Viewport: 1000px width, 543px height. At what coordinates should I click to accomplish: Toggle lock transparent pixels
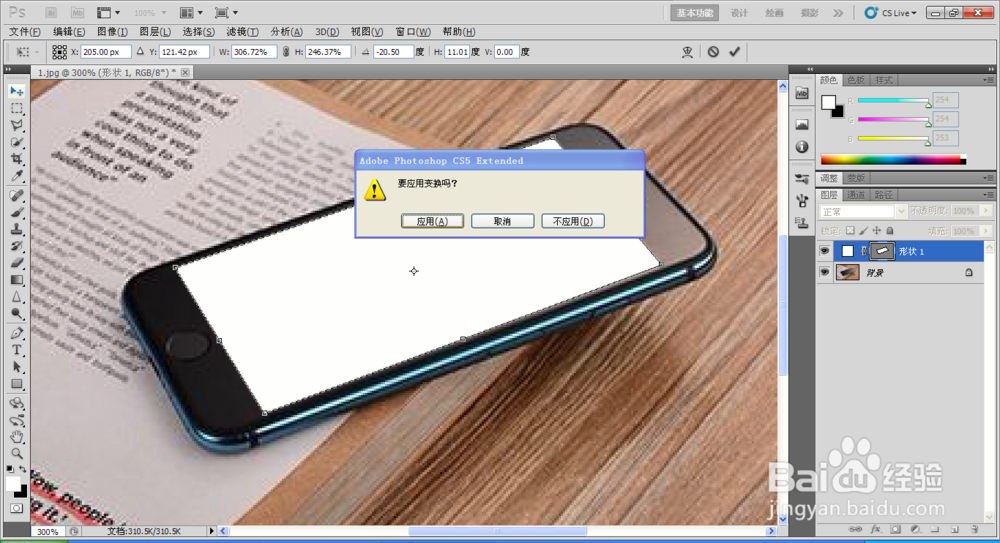coord(850,230)
